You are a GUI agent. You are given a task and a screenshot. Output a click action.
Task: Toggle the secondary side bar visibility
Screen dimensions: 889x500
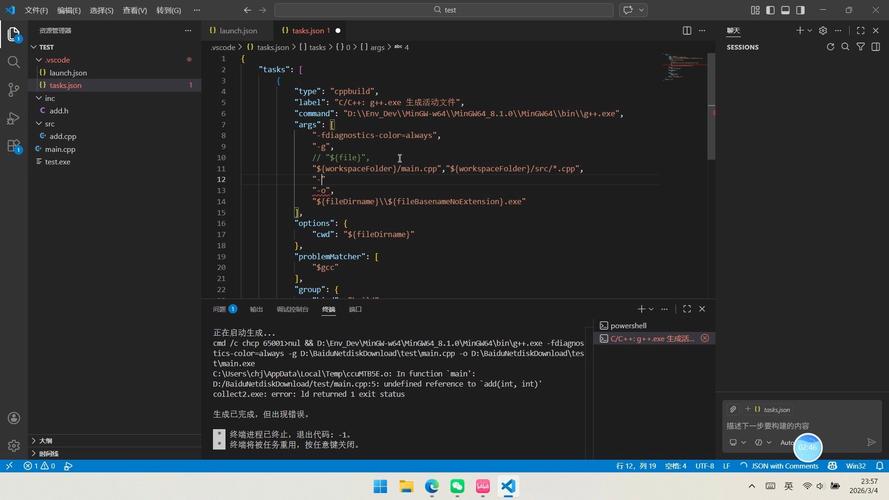[800, 10]
